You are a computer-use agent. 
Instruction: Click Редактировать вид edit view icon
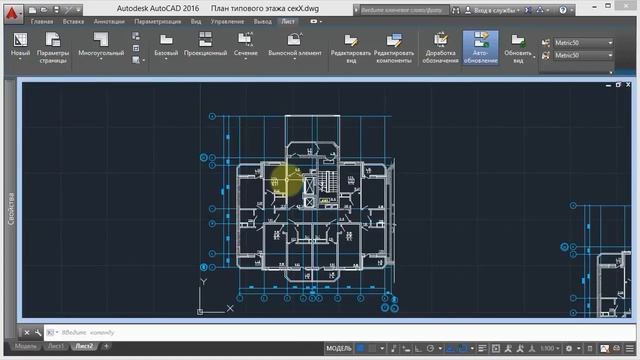point(351,40)
